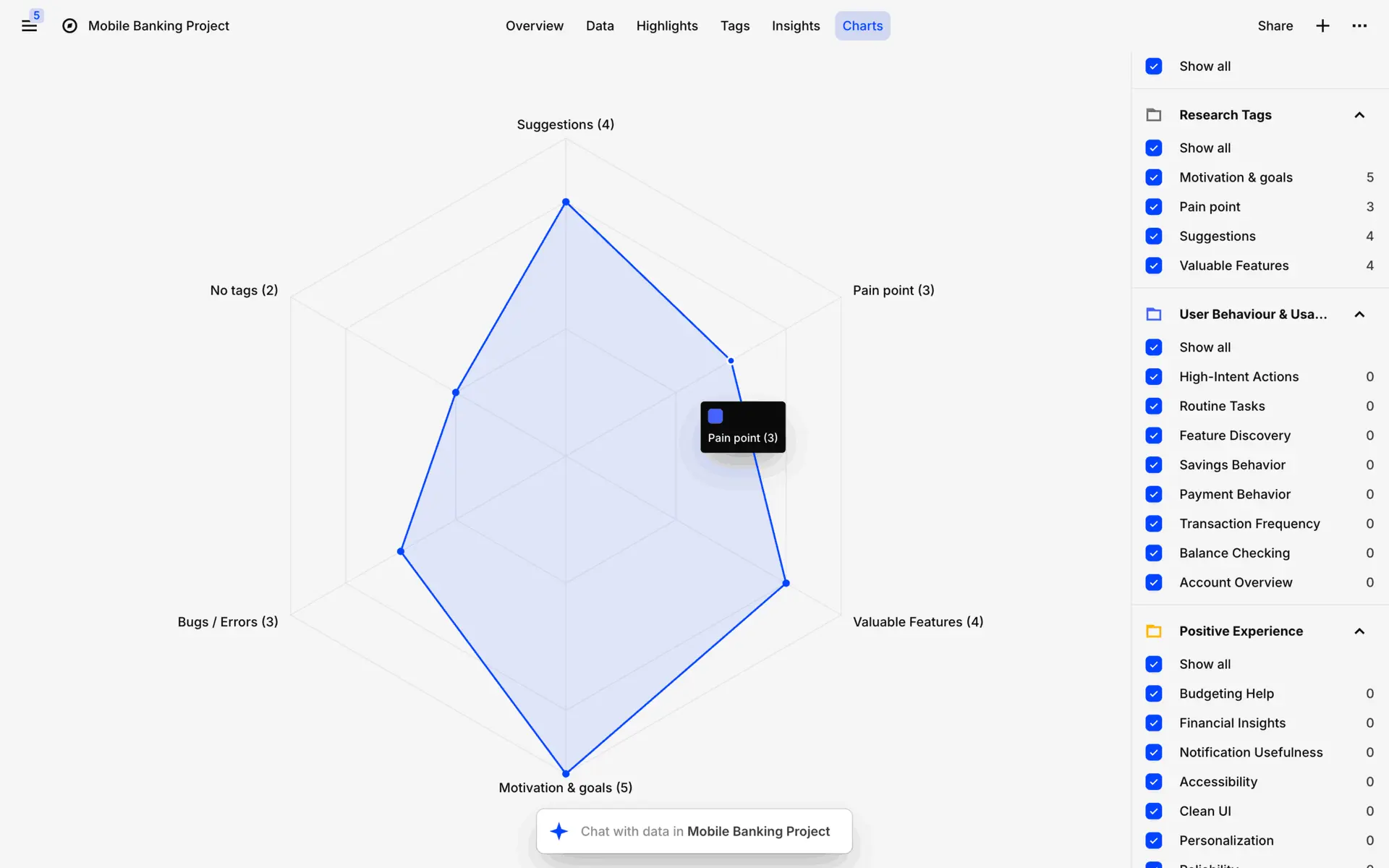The width and height of the screenshot is (1389, 868).
Task: Click the compass project icon
Action: tap(69, 26)
